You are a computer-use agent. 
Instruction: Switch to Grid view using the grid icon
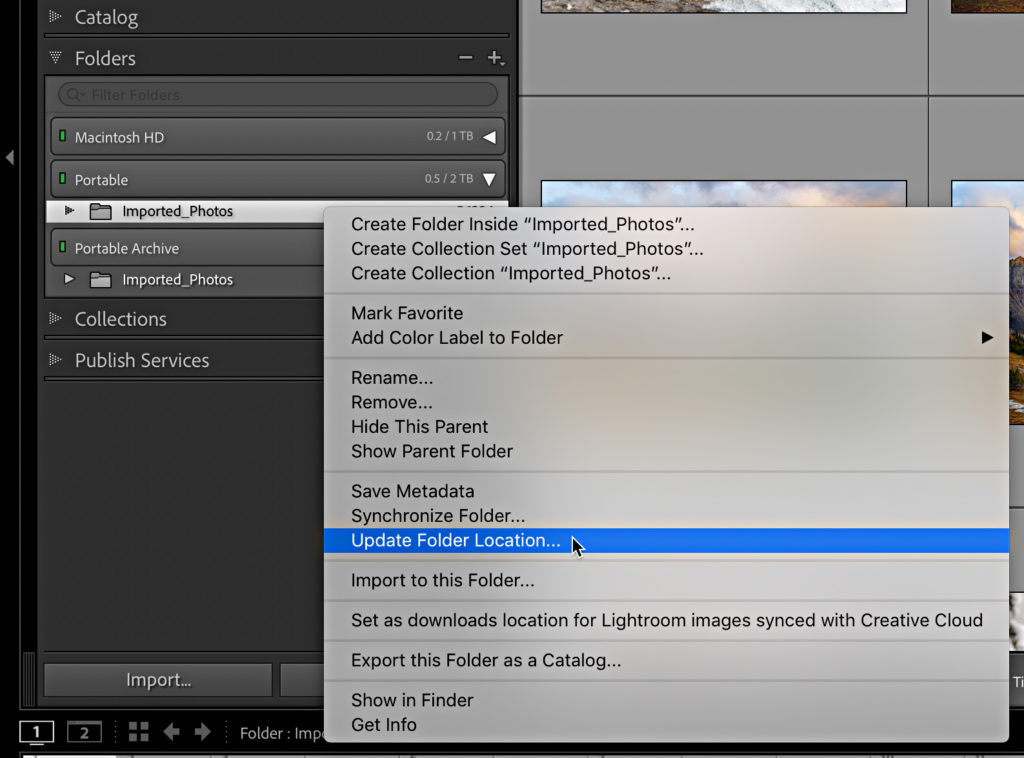(138, 732)
